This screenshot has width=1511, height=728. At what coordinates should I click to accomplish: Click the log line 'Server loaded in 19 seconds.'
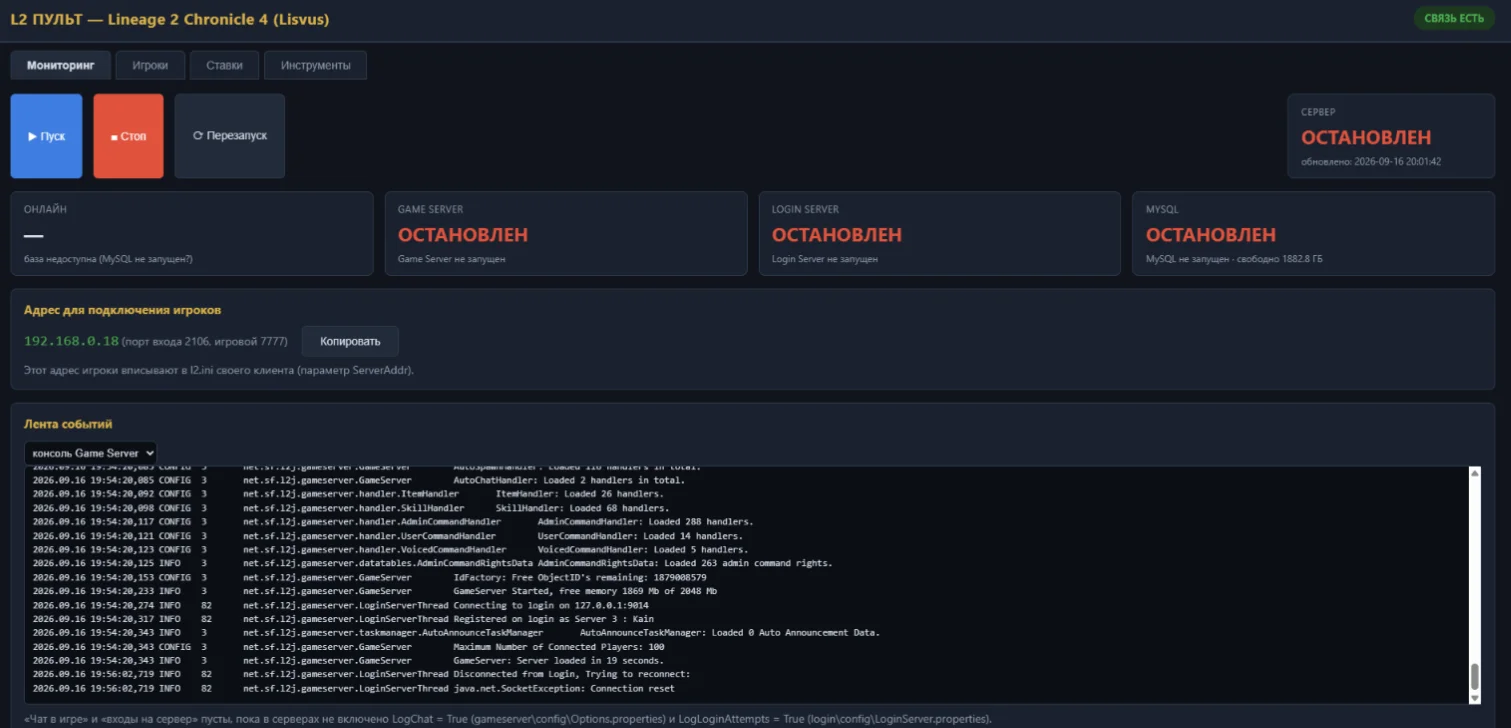pos(348,661)
